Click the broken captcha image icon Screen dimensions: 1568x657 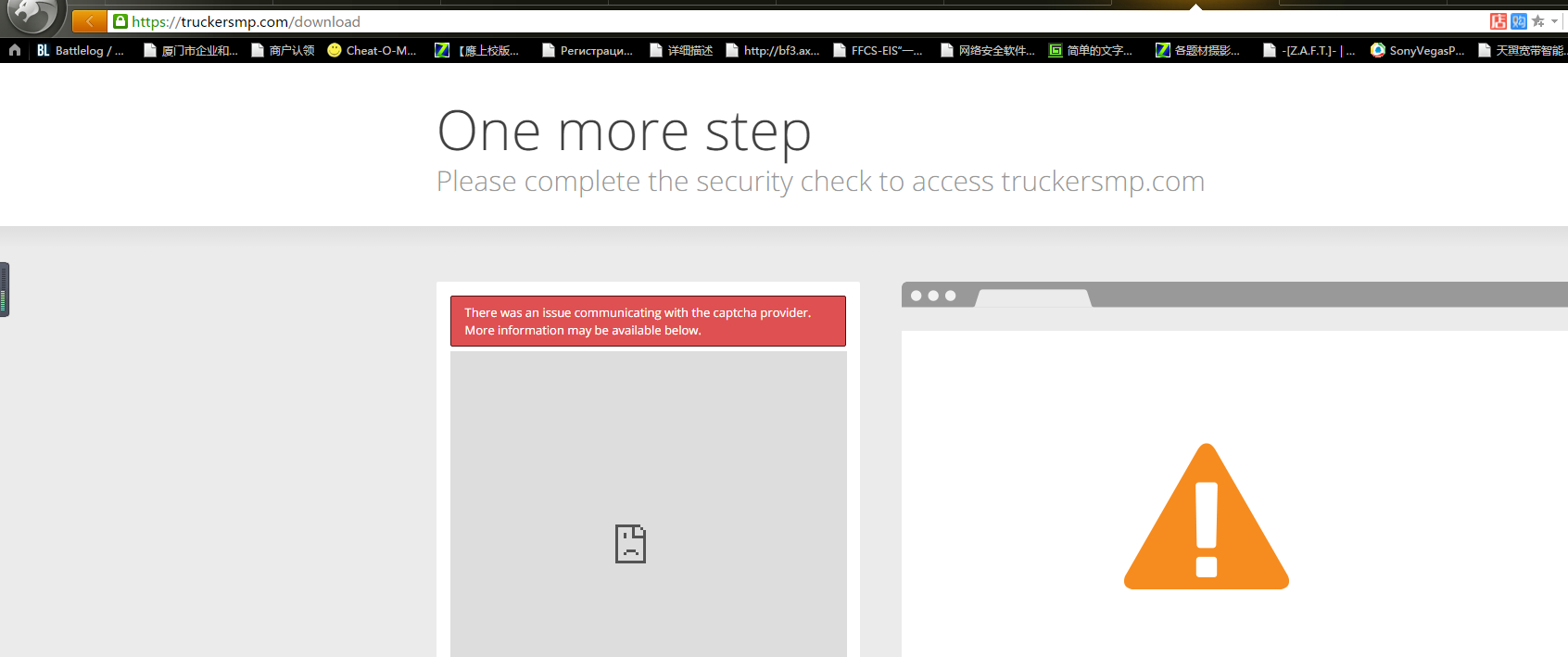[630, 544]
